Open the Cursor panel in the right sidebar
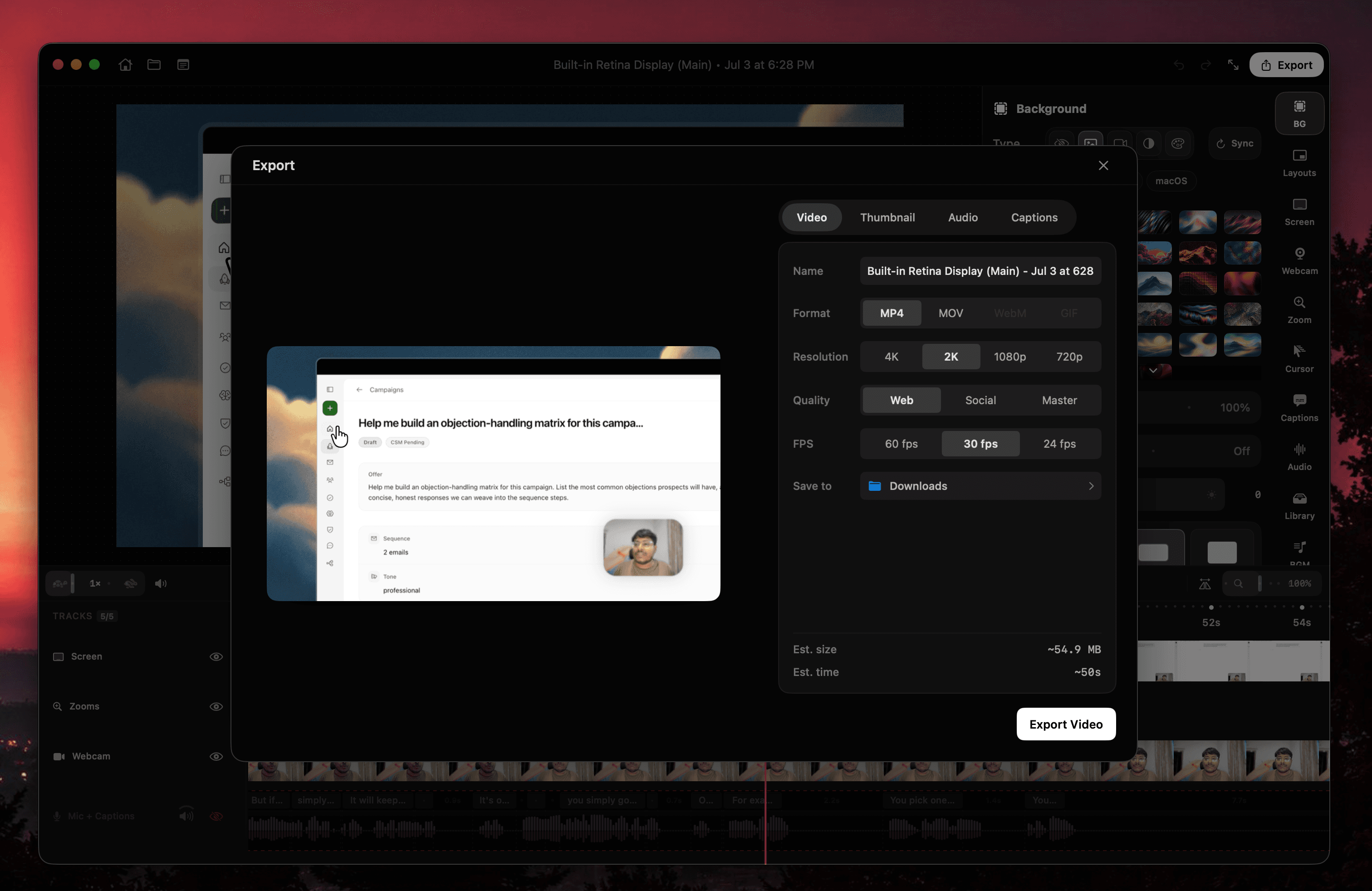The image size is (1372, 891). (x=1299, y=359)
